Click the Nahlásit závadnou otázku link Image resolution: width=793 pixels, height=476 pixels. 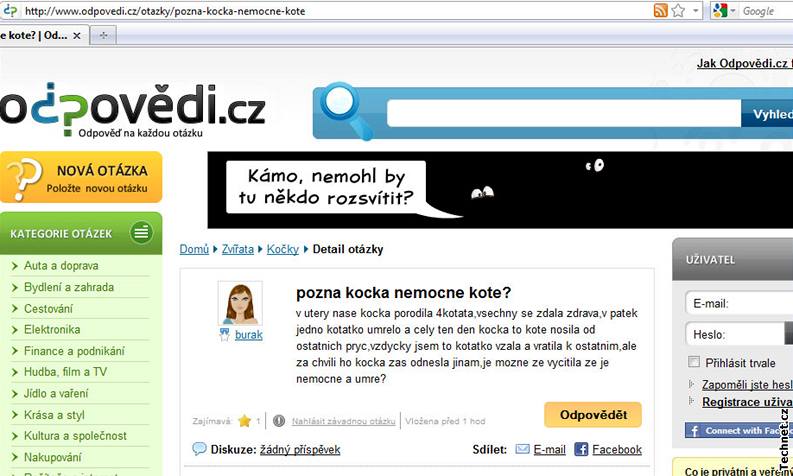click(343, 421)
